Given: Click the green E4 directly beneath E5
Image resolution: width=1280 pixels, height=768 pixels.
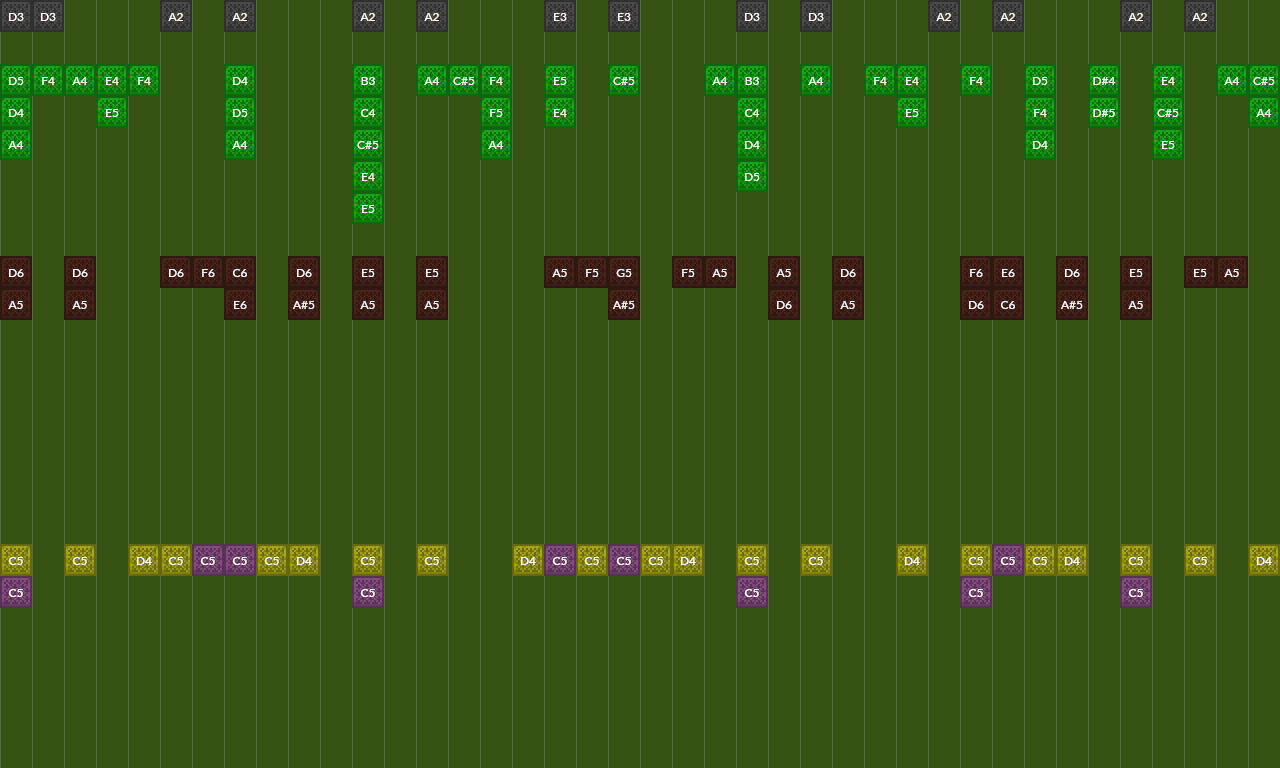Looking at the screenshot, I should 560,112.
